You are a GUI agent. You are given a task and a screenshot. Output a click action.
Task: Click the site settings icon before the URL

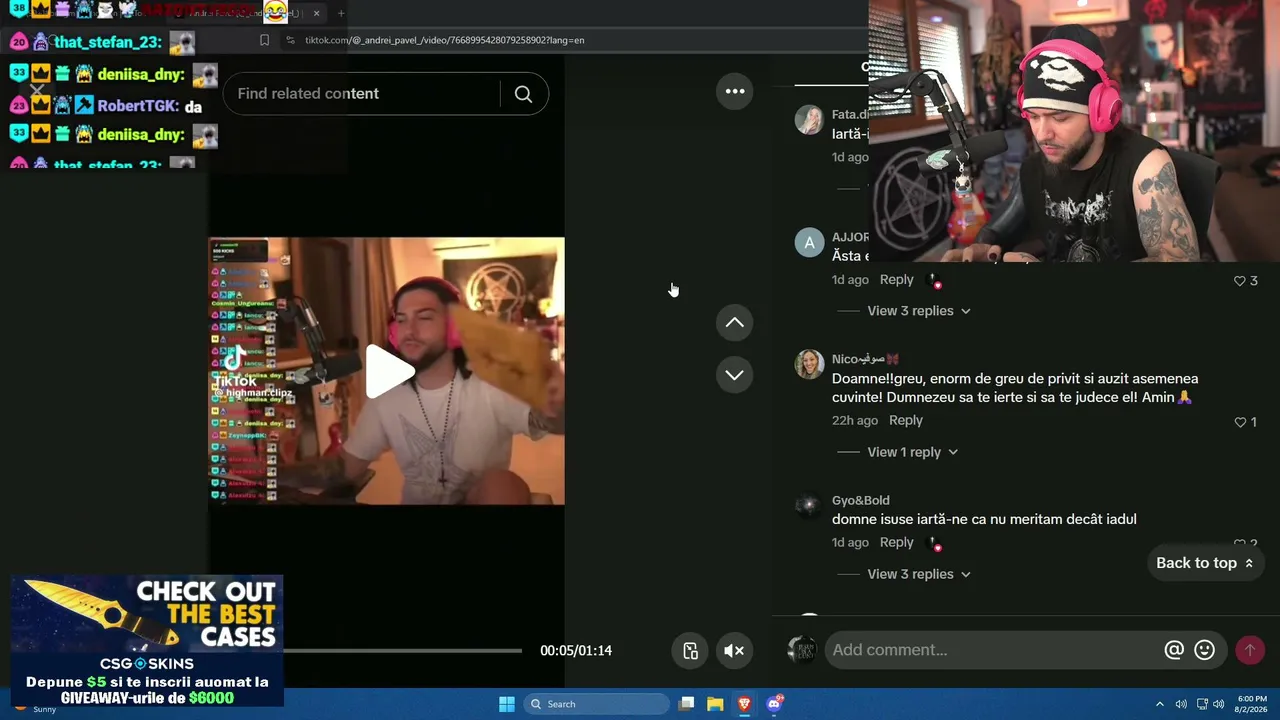[x=290, y=40]
